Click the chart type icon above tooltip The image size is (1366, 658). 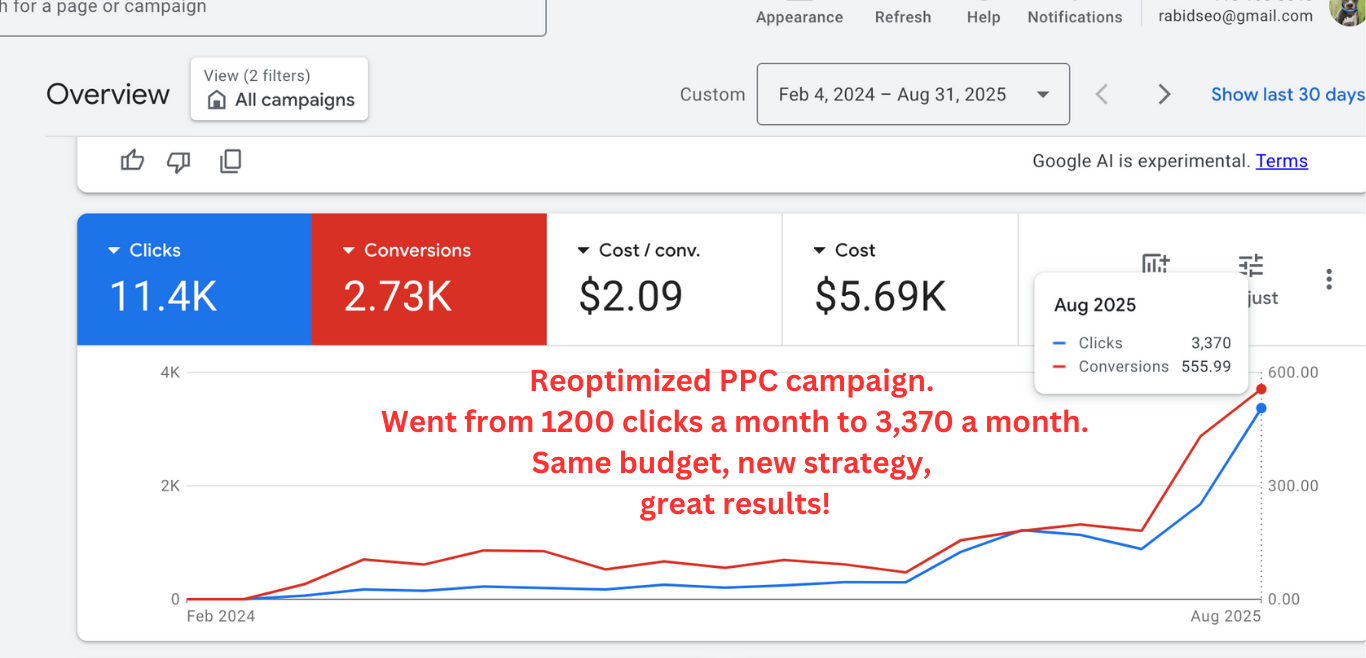point(1155,263)
